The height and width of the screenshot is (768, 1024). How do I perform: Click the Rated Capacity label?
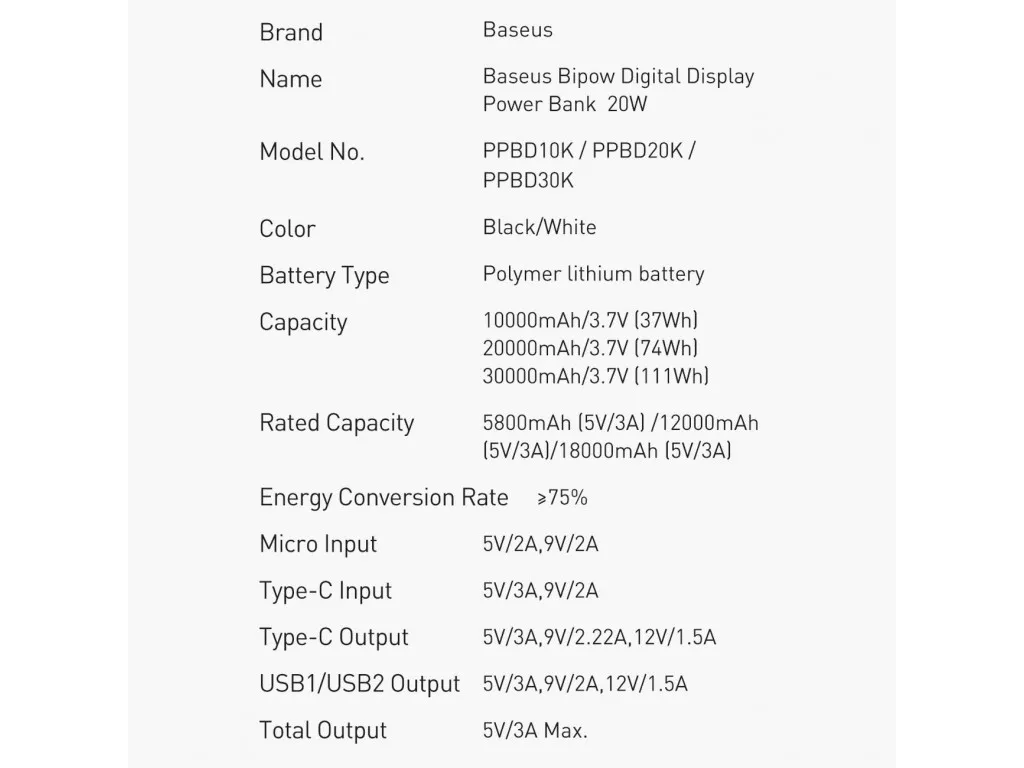(x=336, y=423)
